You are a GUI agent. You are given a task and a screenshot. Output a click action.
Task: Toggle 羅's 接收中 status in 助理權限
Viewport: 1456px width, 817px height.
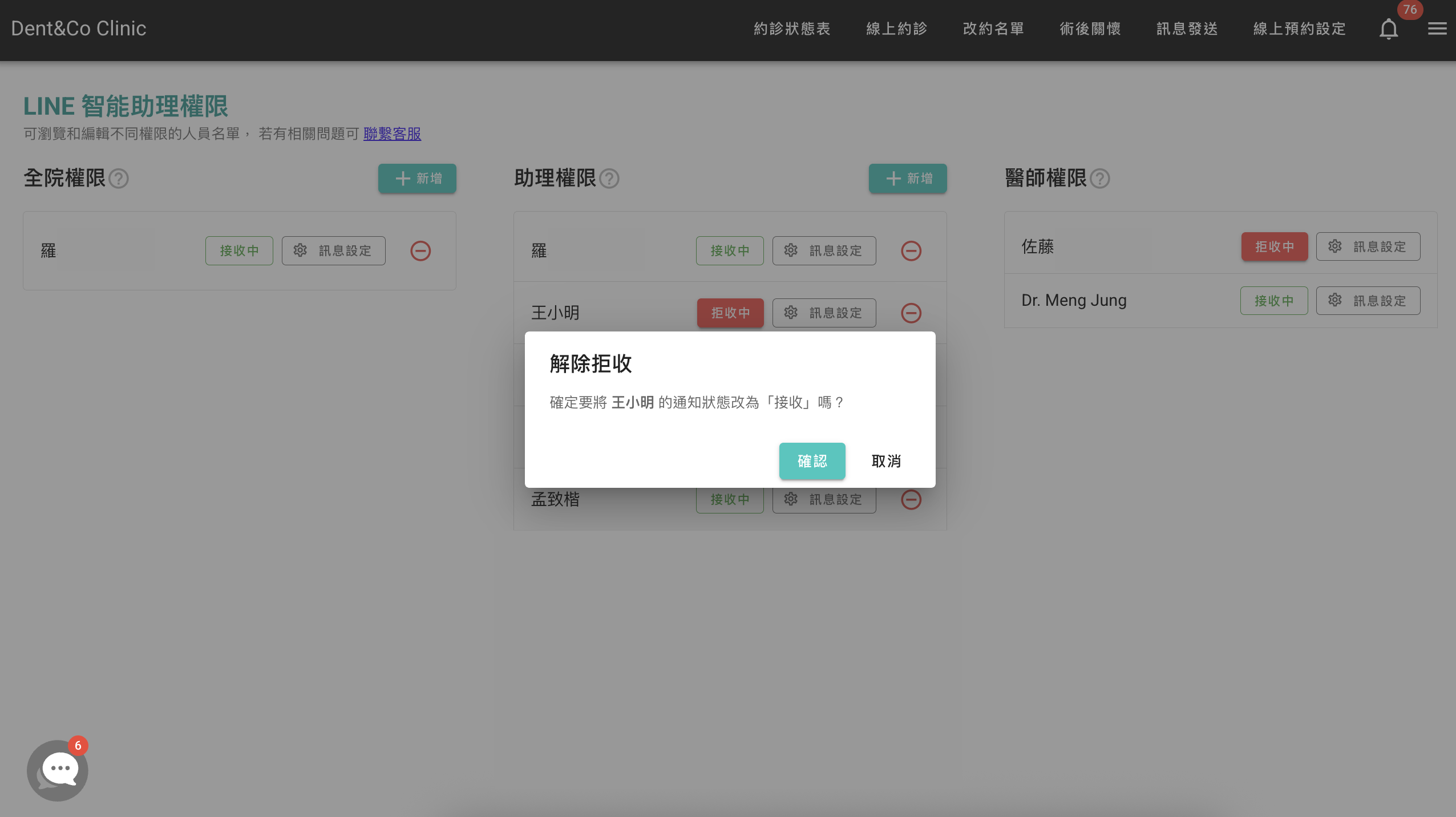coord(730,250)
